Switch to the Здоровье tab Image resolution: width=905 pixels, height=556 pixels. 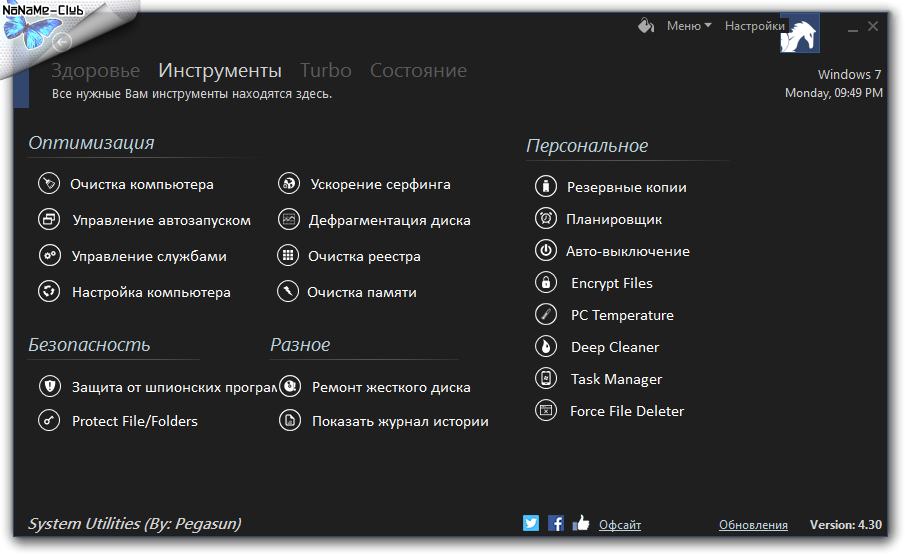(x=95, y=71)
